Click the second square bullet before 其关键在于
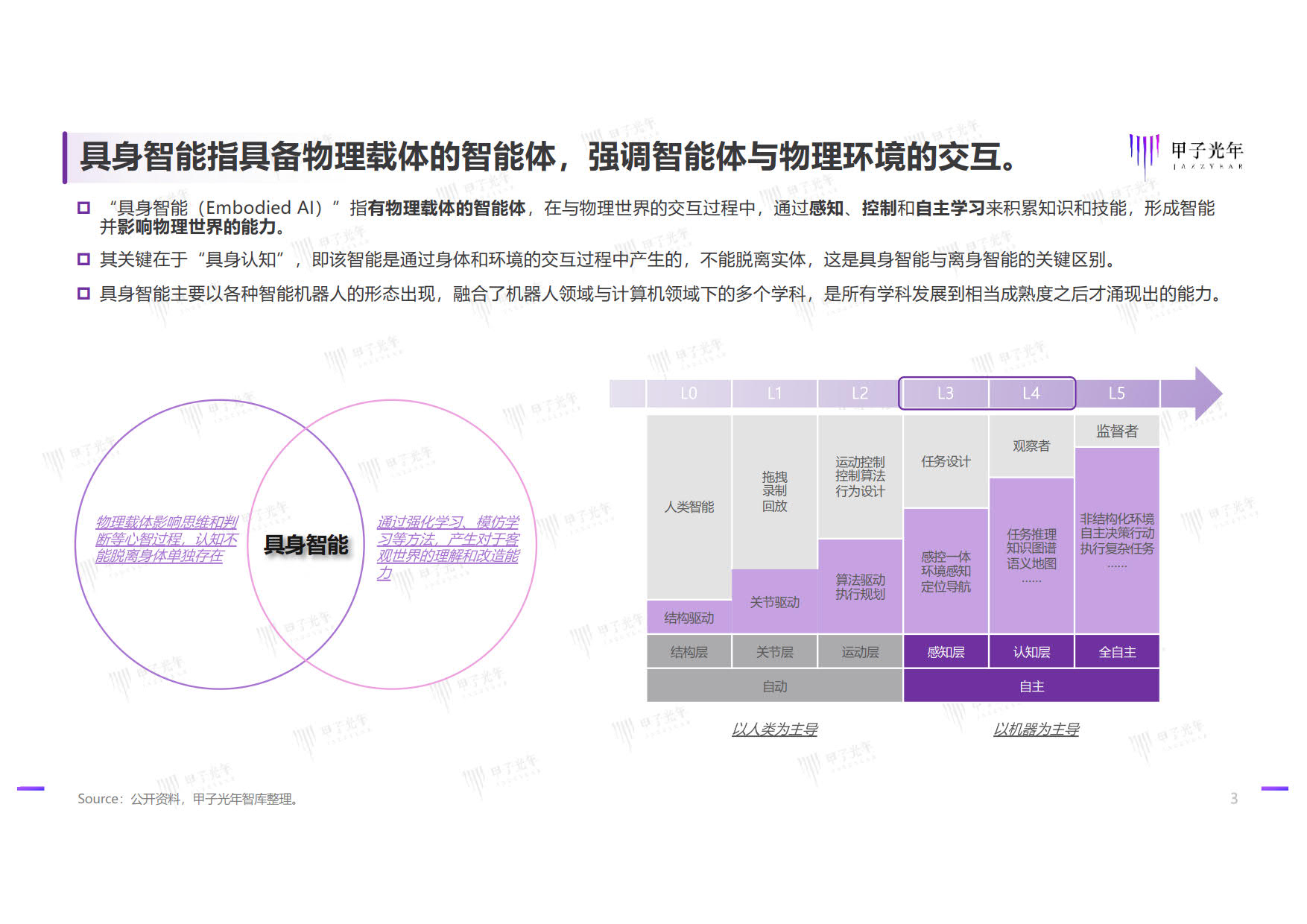 point(83,259)
